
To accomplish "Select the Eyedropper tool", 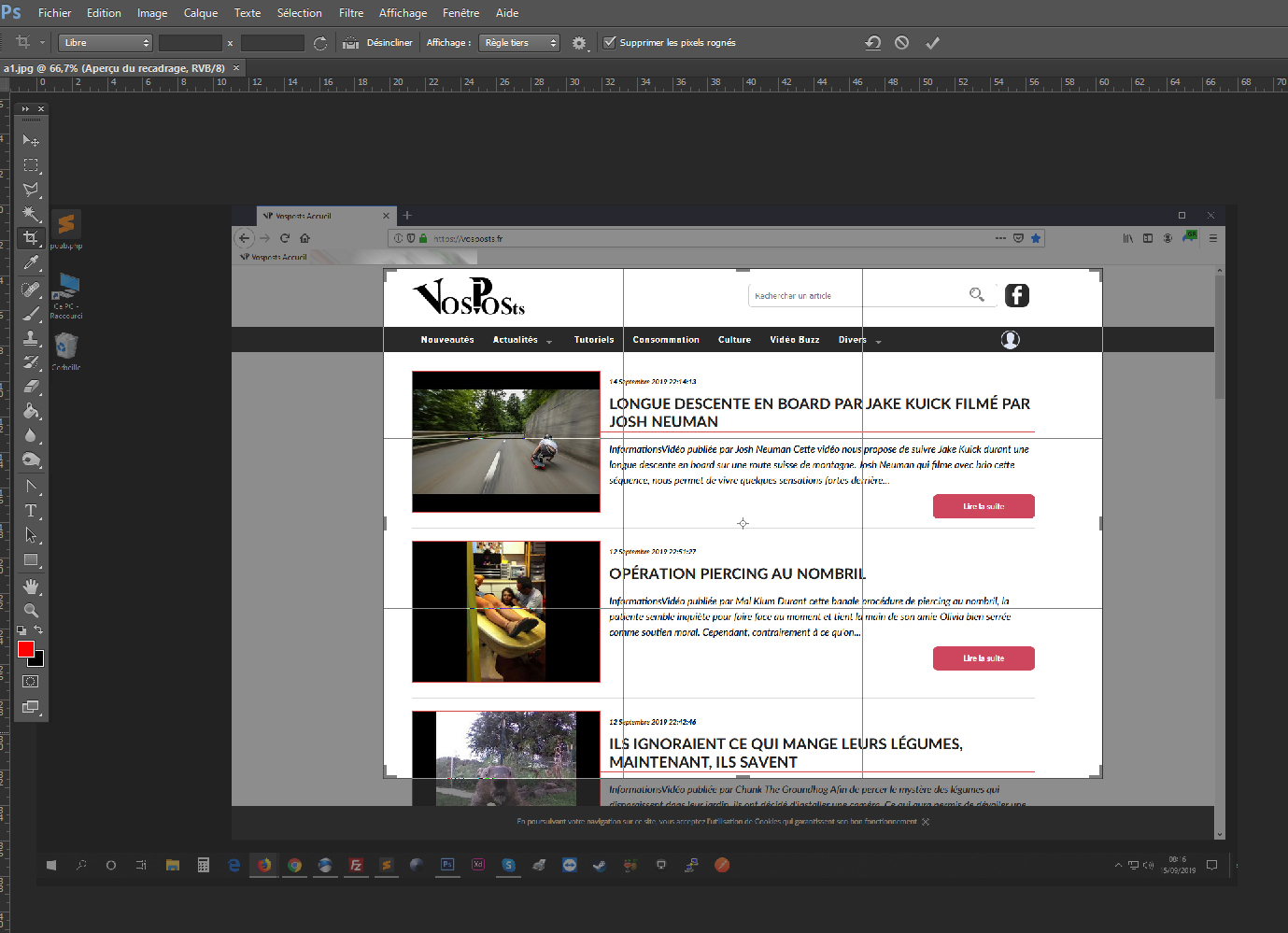I will click(x=31, y=263).
